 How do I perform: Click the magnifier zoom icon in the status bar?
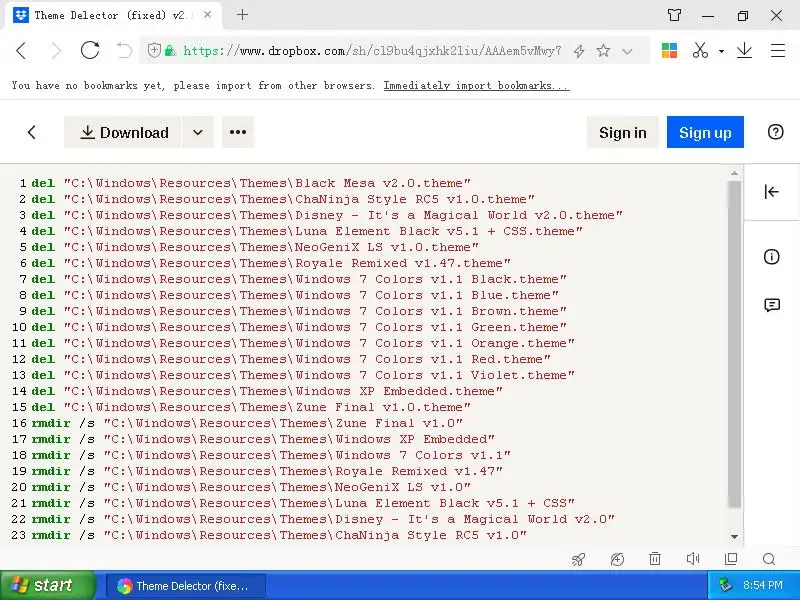(x=769, y=559)
